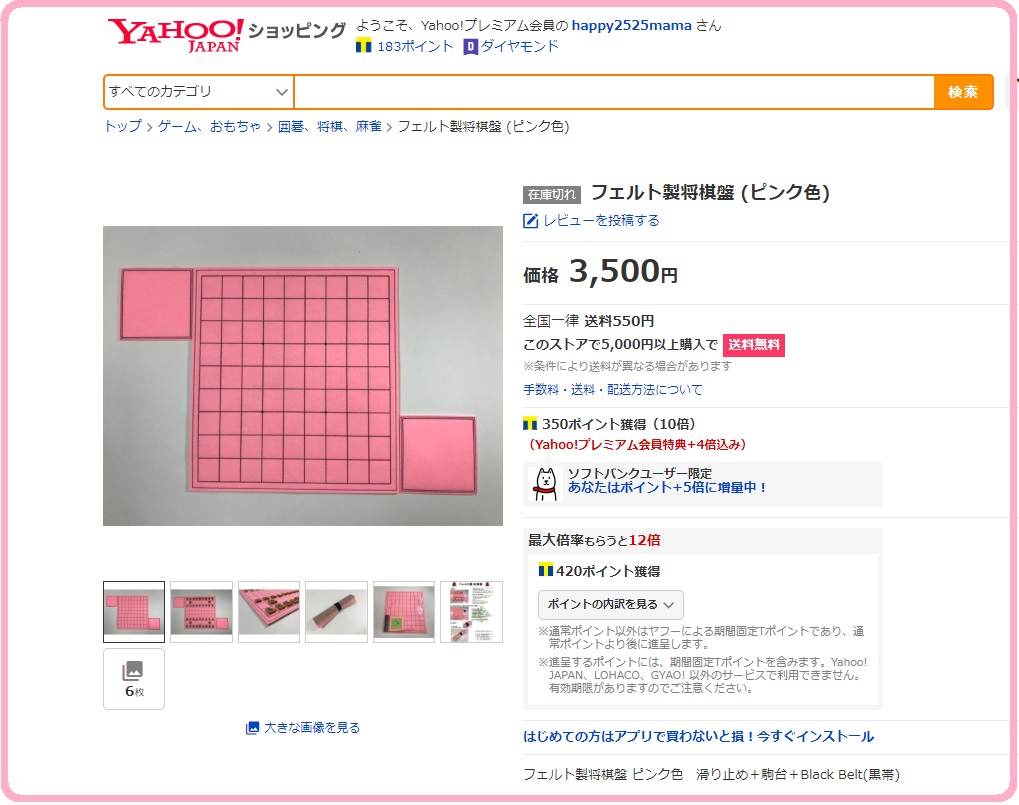Screen dimensions: 1019x805
Task: Click the pencil icon for レビューを投稿する
Action: (530, 221)
